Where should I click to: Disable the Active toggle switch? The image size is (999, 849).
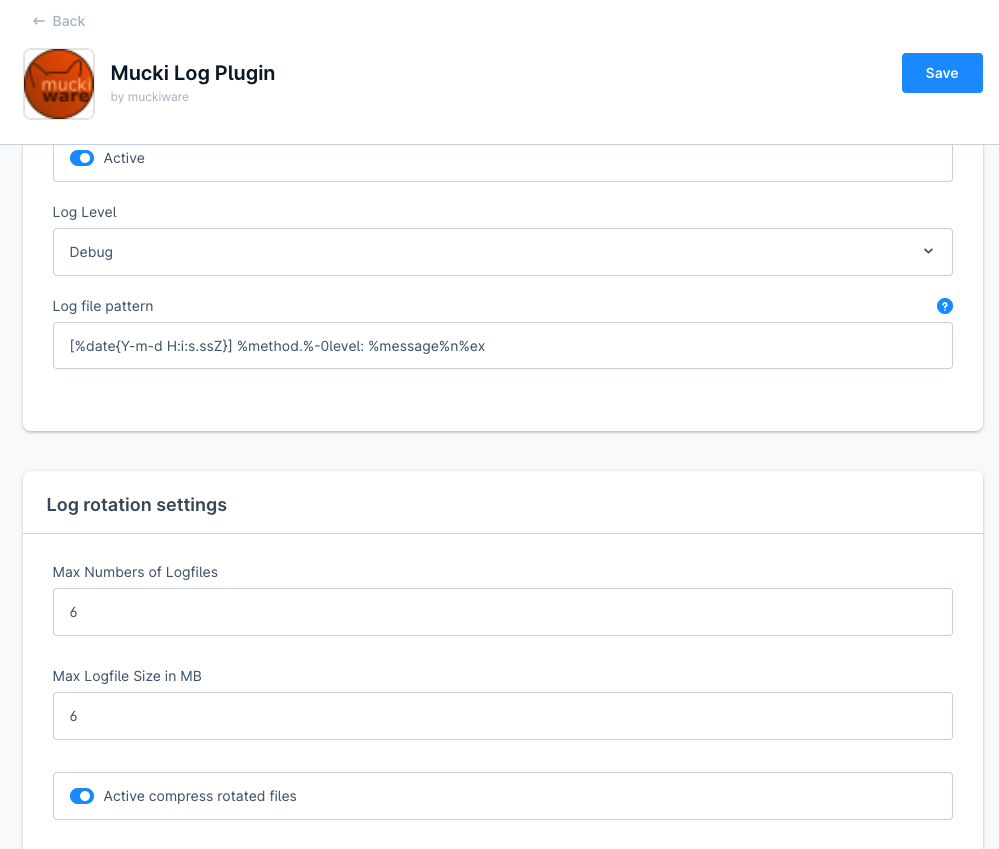pos(82,158)
